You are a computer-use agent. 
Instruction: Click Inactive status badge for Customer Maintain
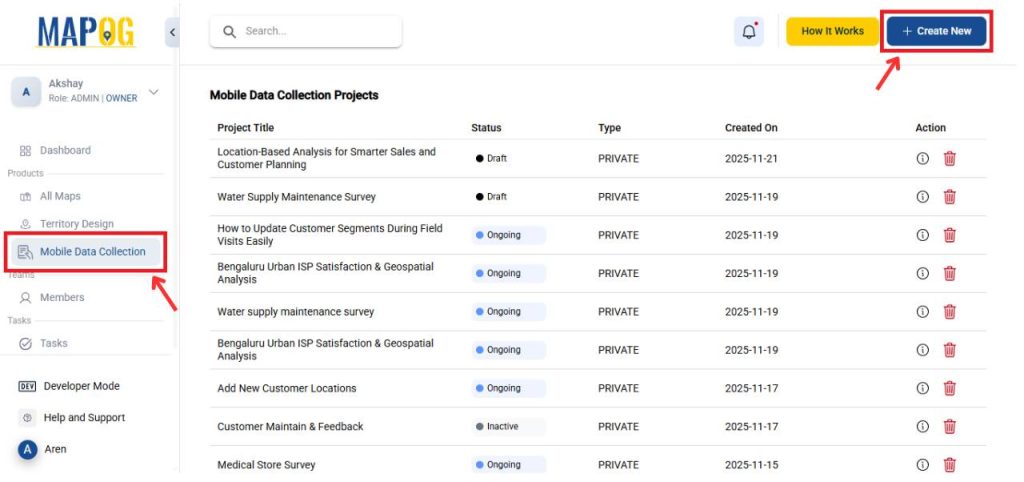(x=509, y=427)
